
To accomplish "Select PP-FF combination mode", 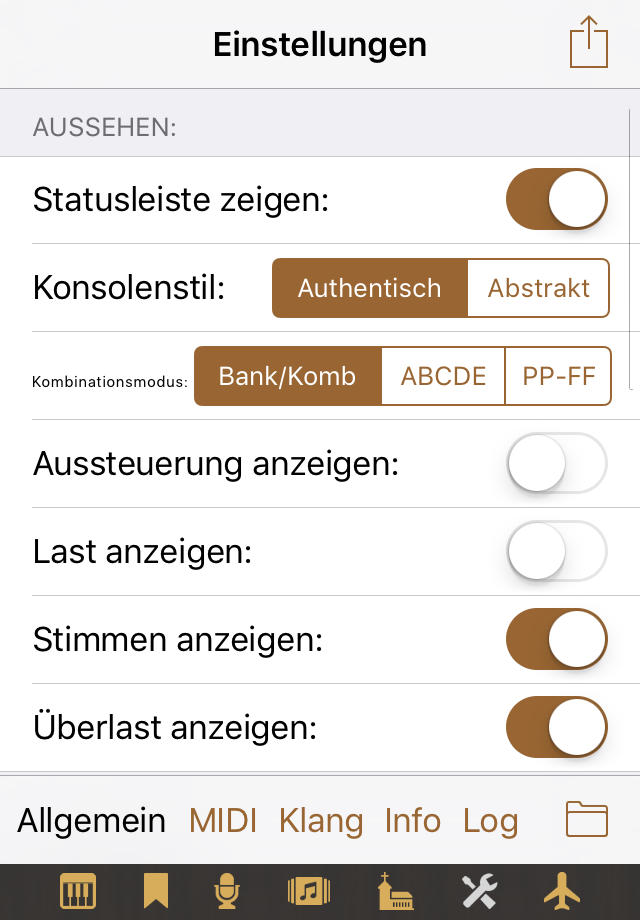I will point(558,376).
